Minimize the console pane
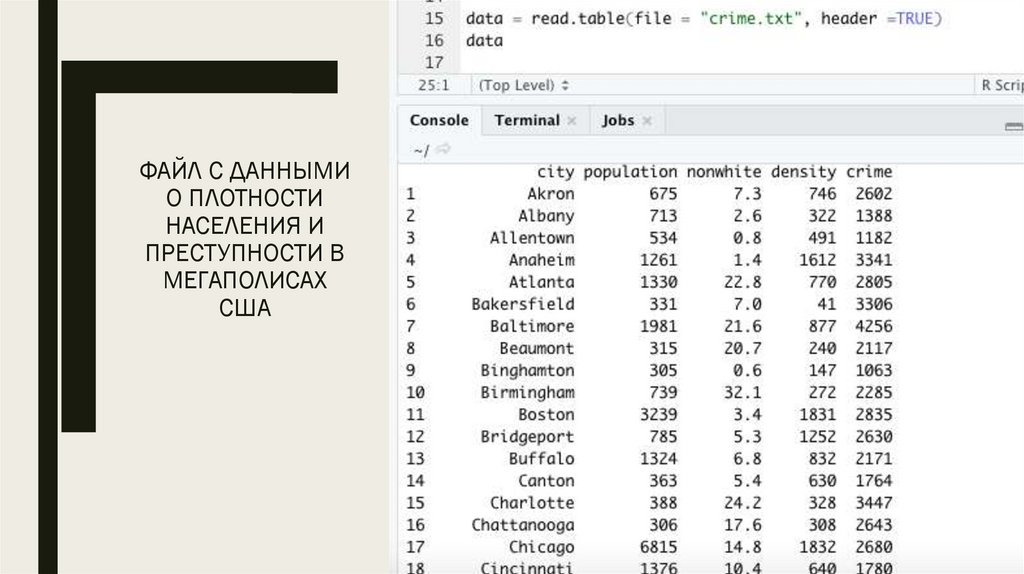Image resolution: width=1024 pixels, height=574 pixels. point(1012,125)
